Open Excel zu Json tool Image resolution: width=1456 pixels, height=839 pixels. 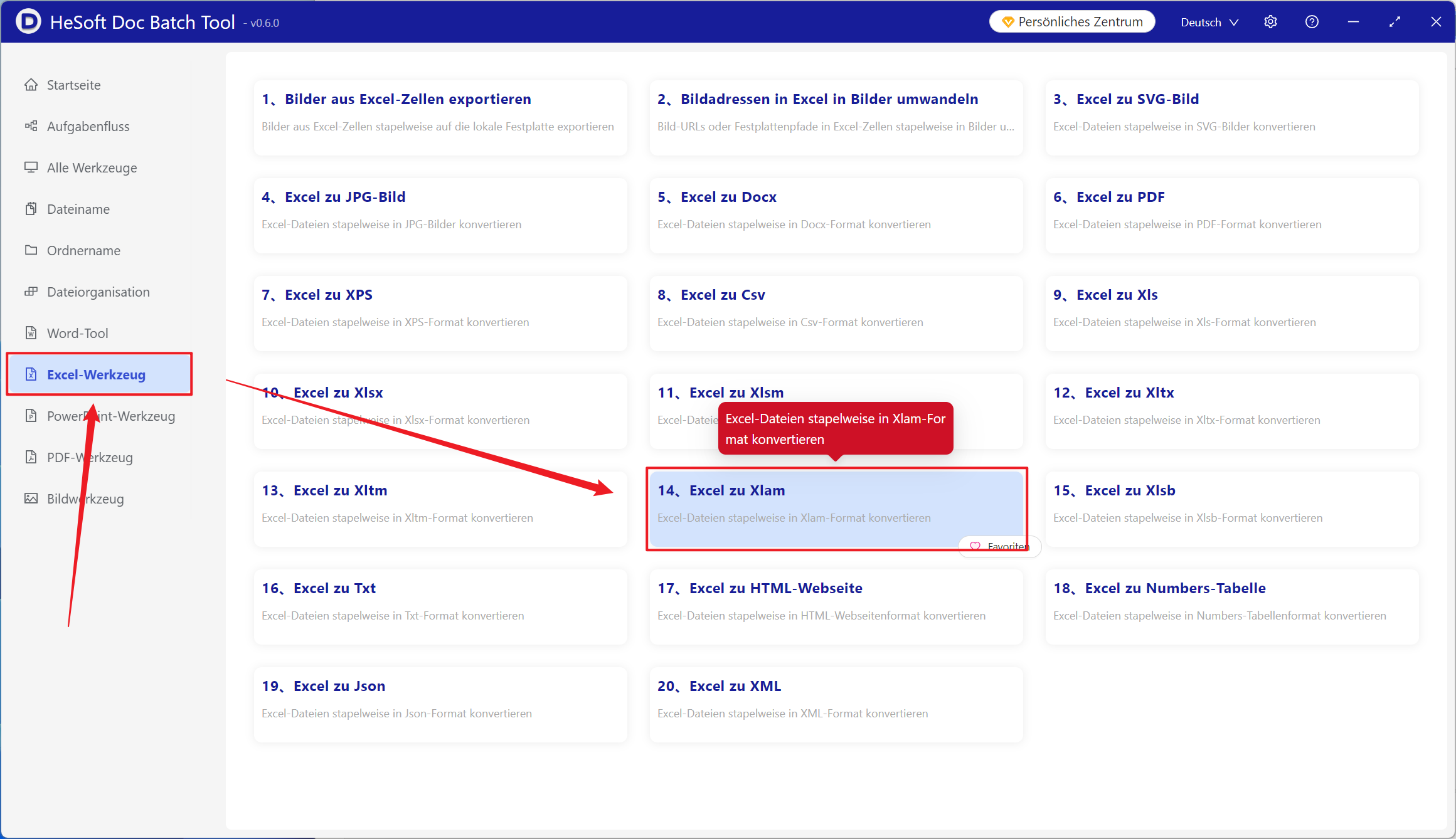point(440,705)
